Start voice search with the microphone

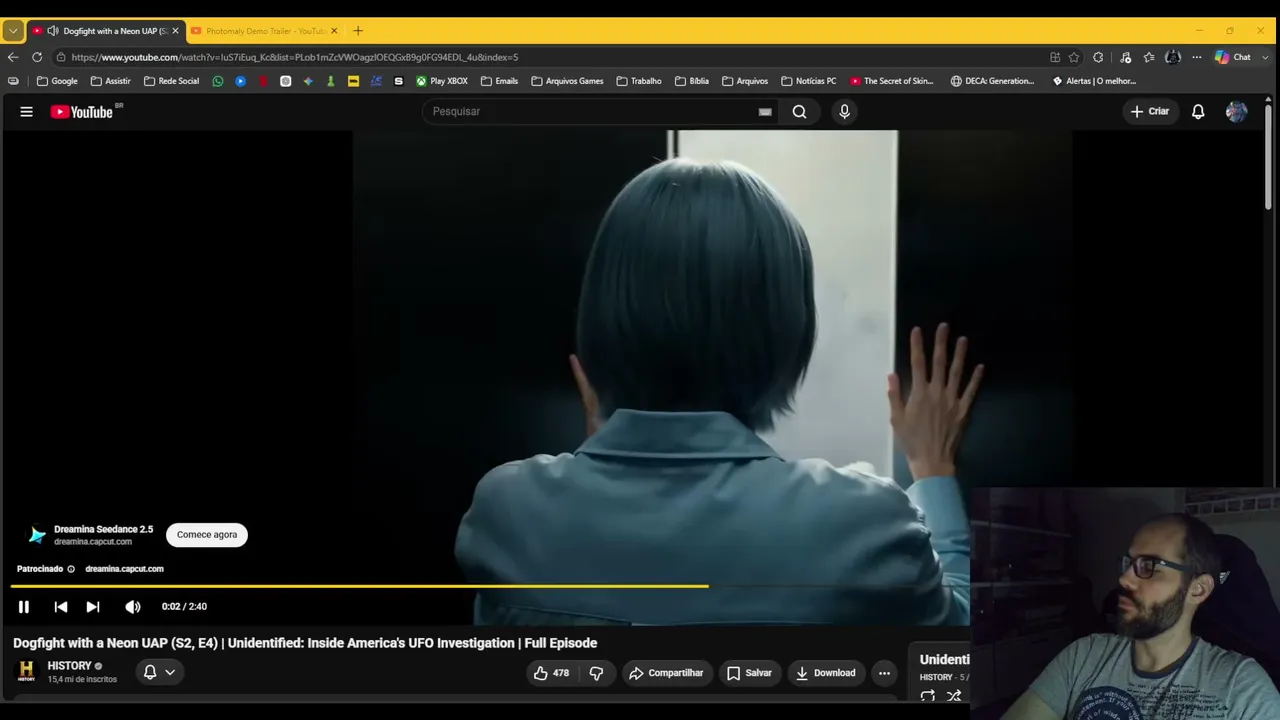[844, 112]
